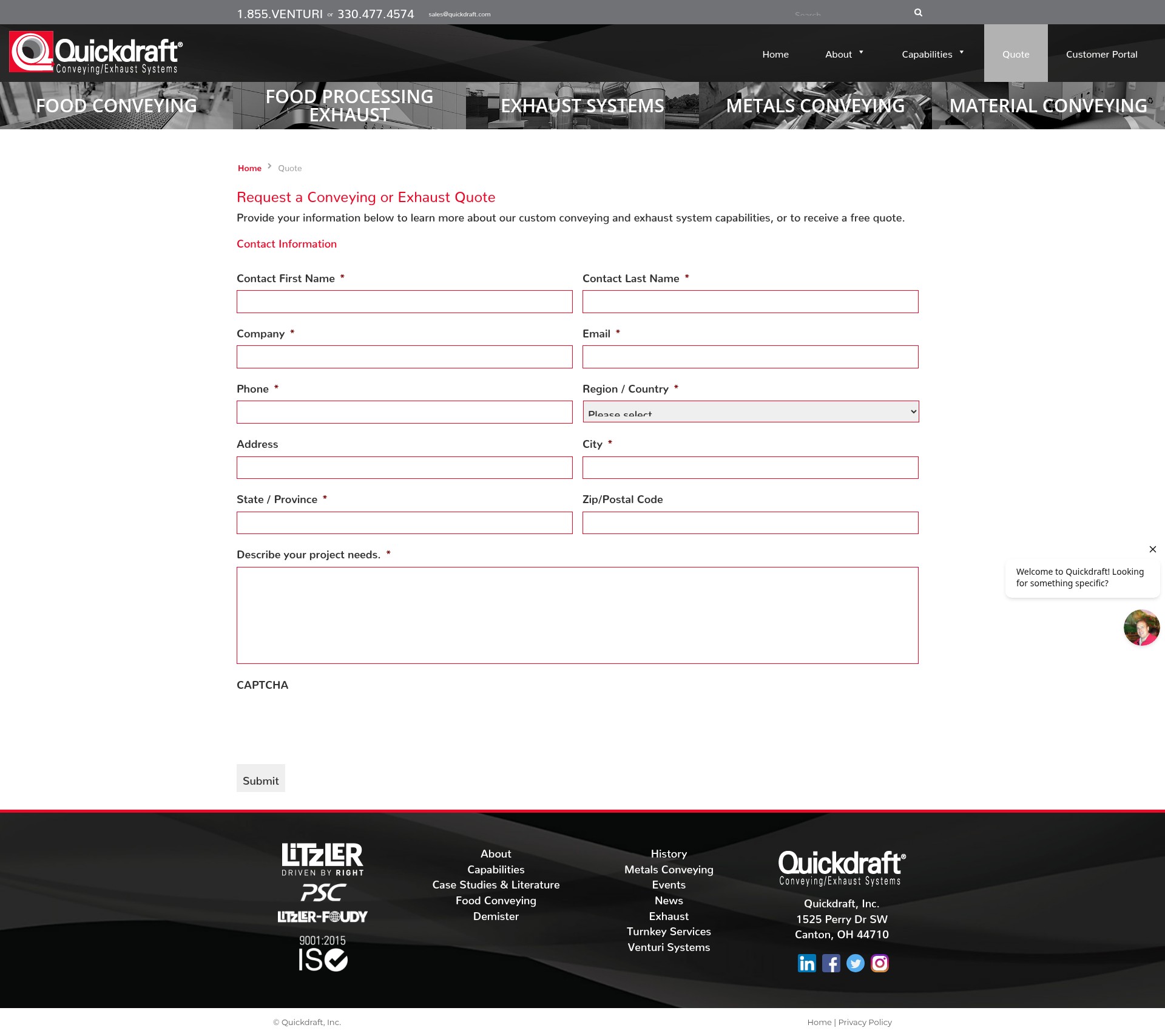Open footer Capabilities link
The image size is (1165, 1036).
(496, 870)
